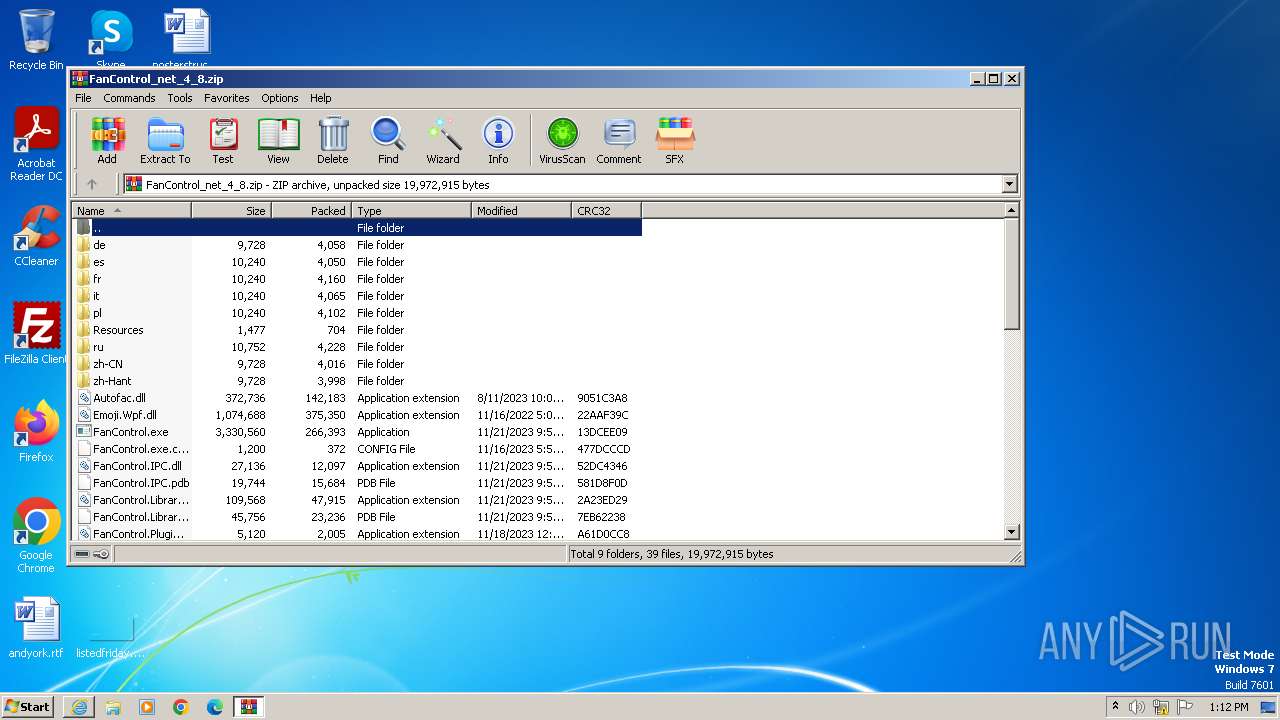Sort list by Packed column header
The width and height of the screenshot is (1280, 720).
point(311,210)
